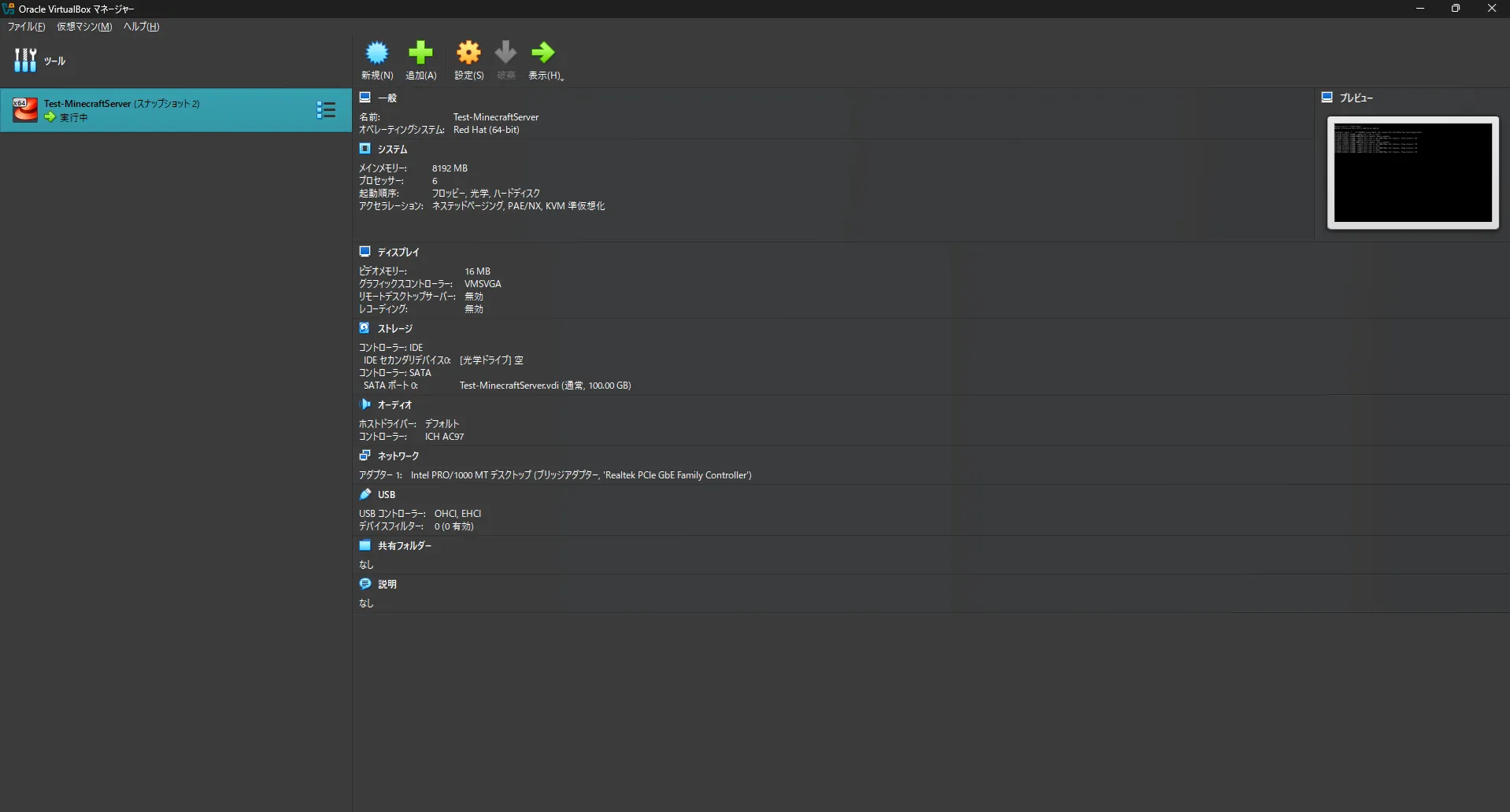
Task: Click the システム section icon
Action: (x=365, y=149)
